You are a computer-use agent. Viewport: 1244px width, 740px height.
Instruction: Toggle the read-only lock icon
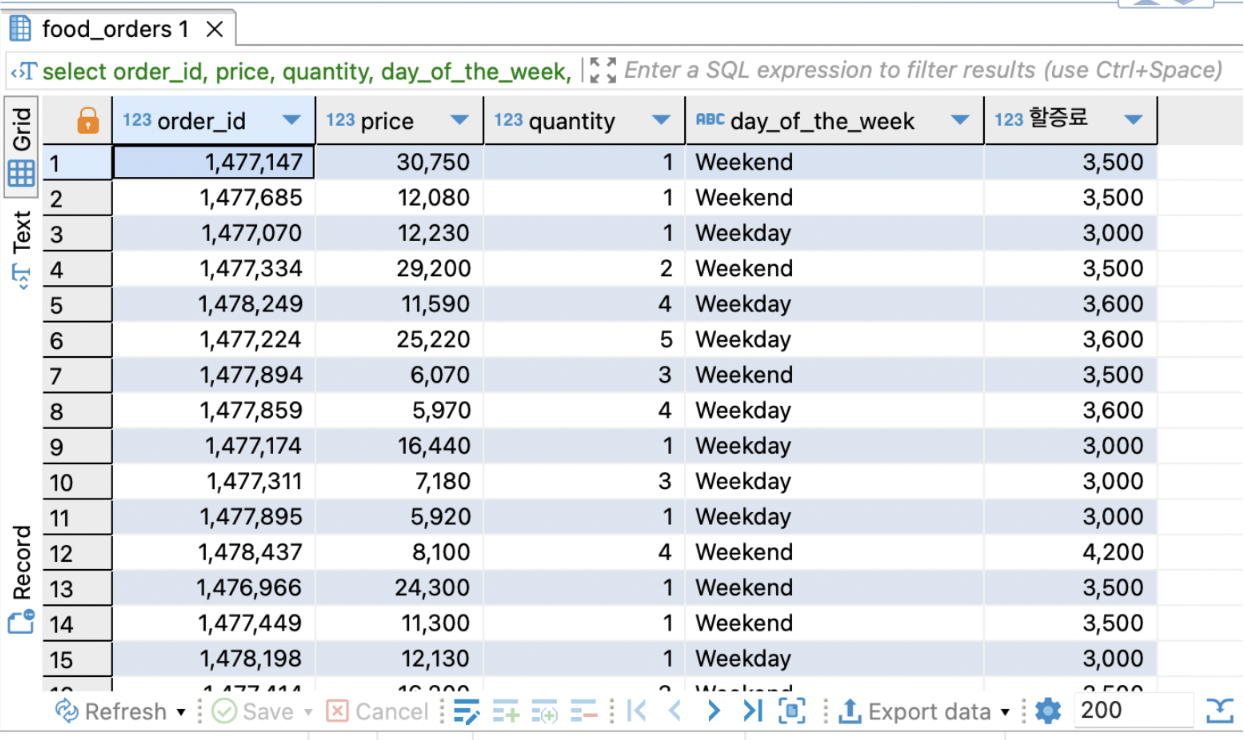click(88, 121)
